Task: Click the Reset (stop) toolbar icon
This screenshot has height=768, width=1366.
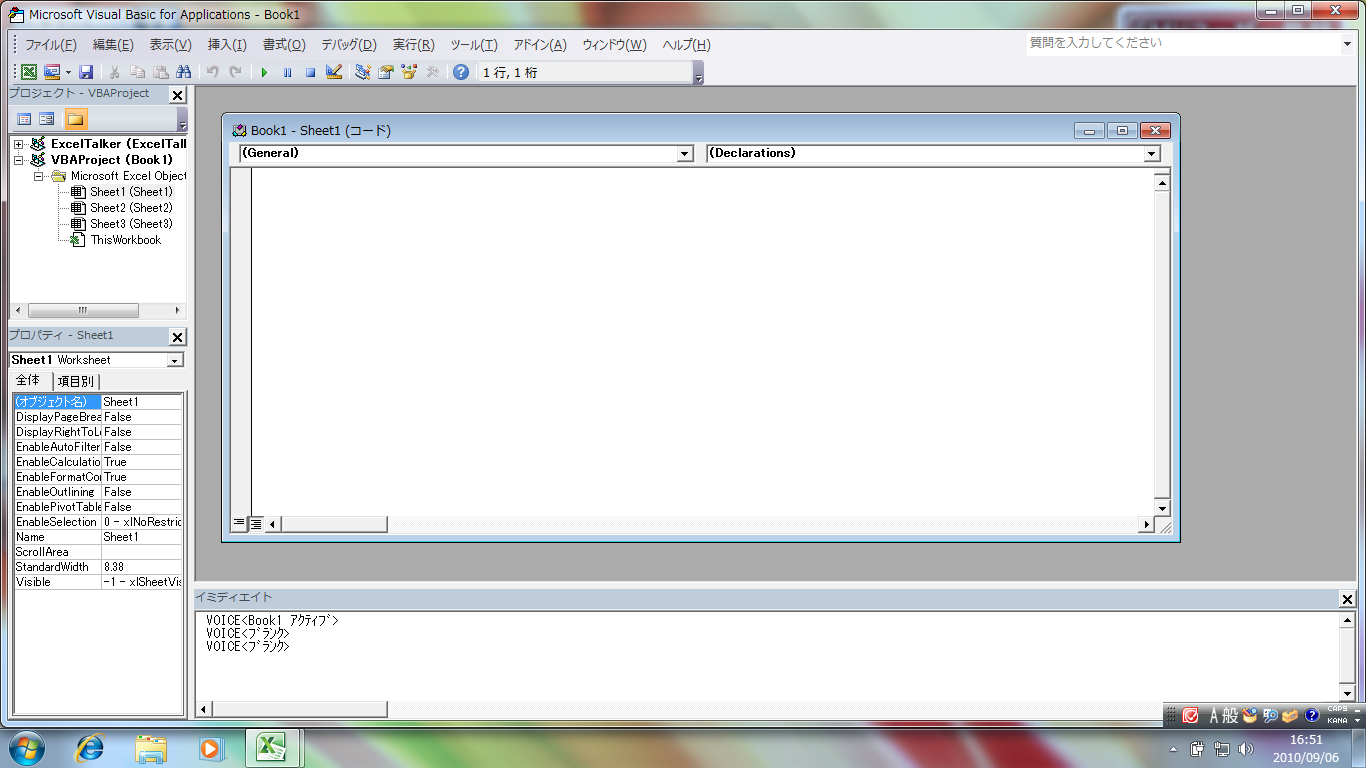Action: pyautogui.click(x=310, y=72)
